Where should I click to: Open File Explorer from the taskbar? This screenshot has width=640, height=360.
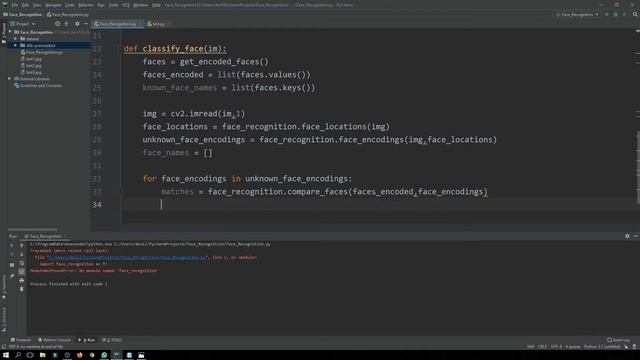42,355
